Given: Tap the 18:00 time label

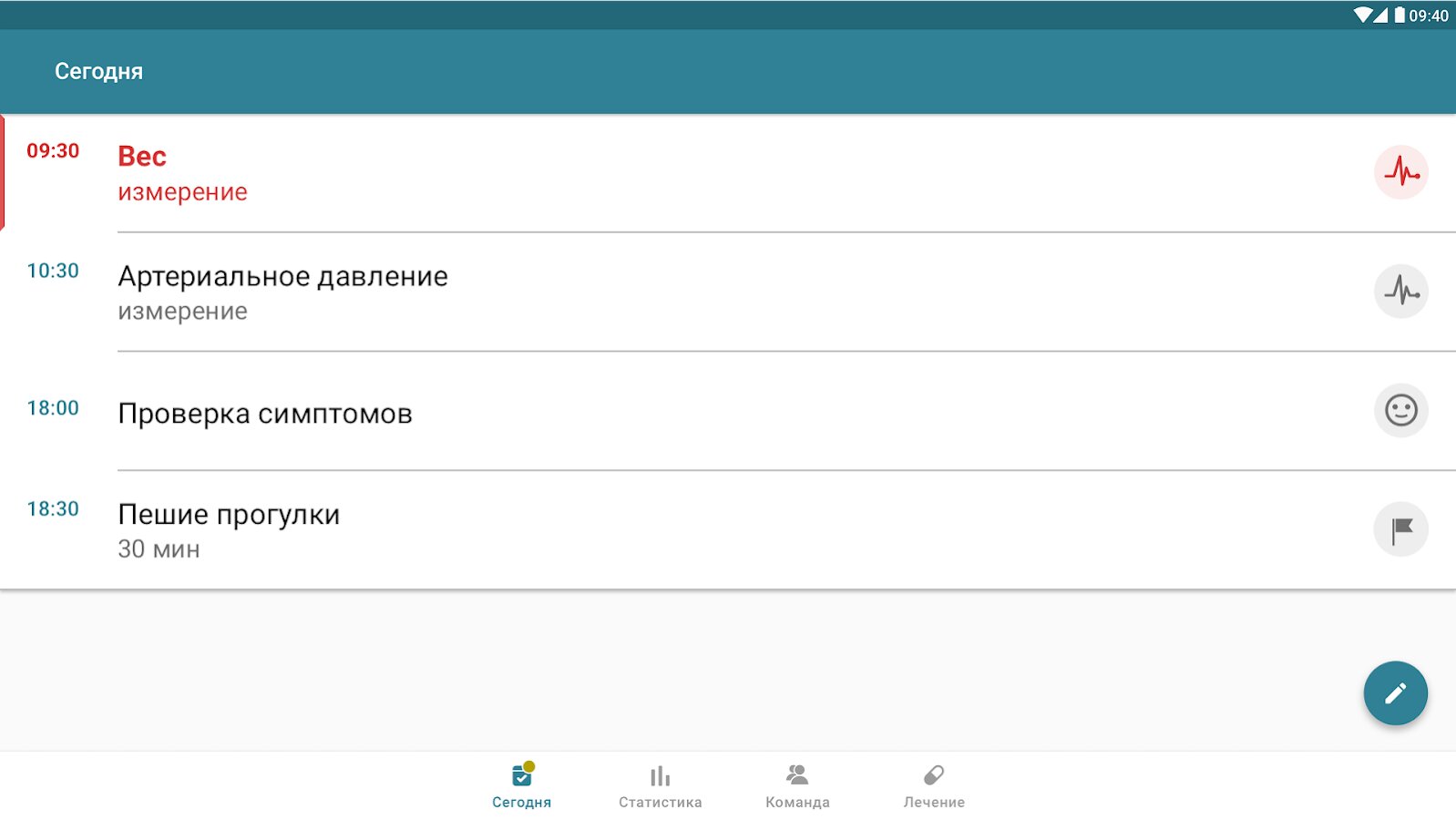Looking at the screenshot, I should coord(53,408).
